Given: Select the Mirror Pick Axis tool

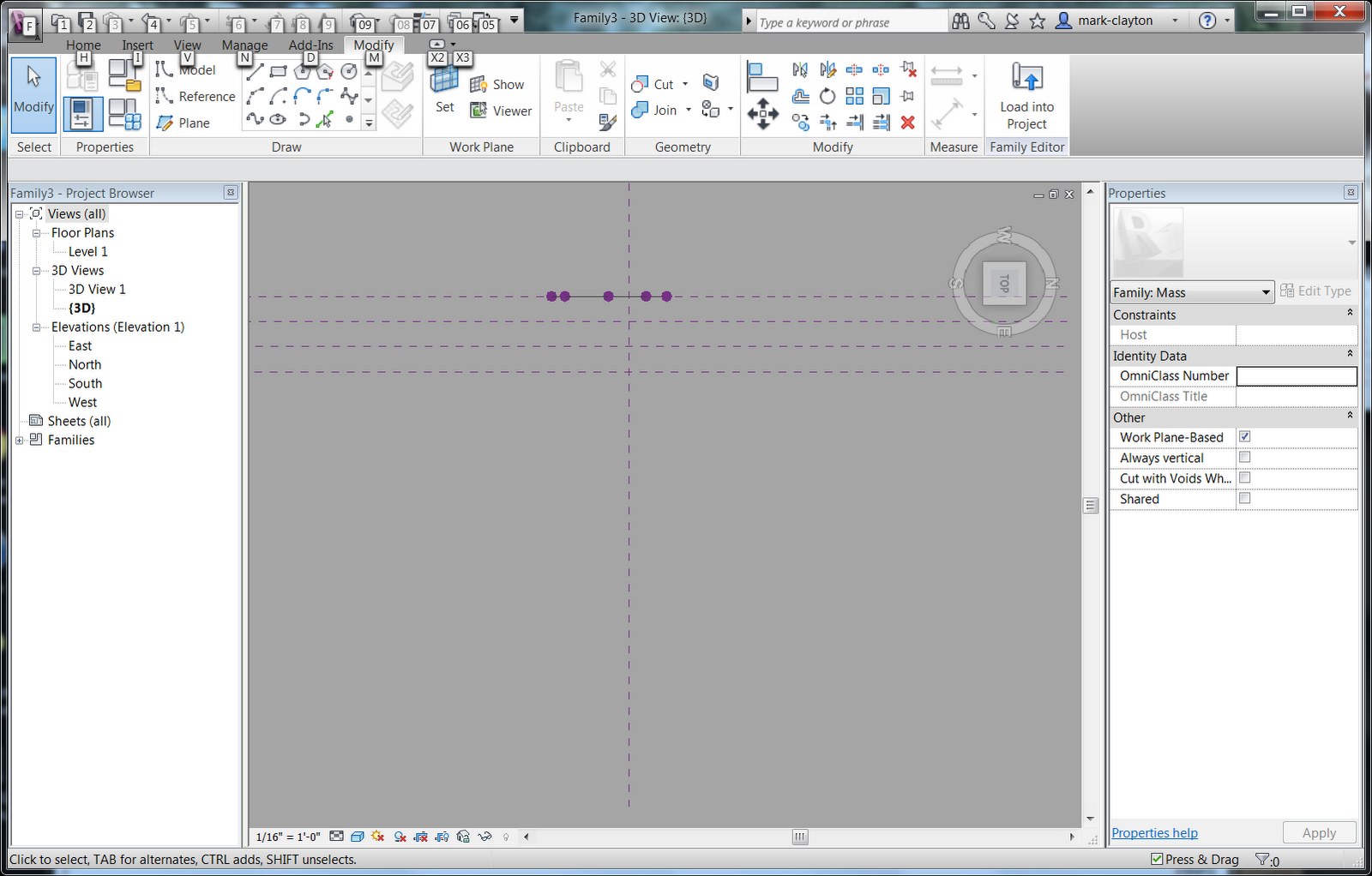Looking at the screenshot, I should coord(800,69).
